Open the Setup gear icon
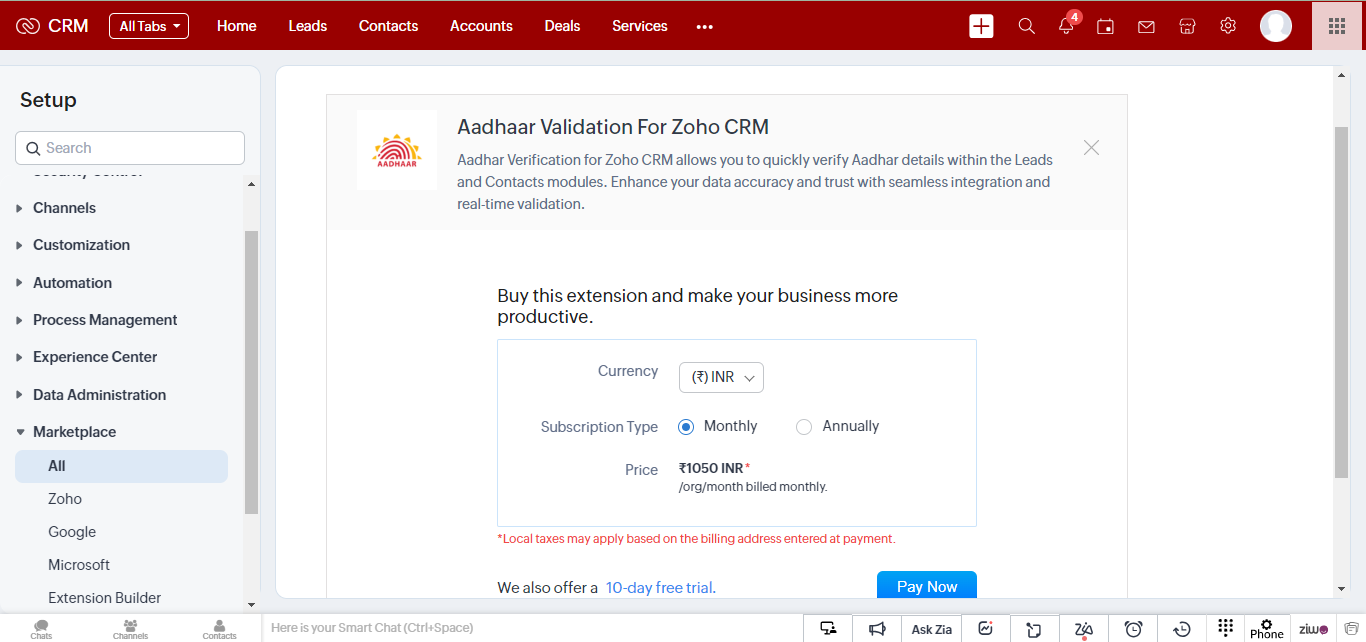The image size is (1366, 642). 1228,26
